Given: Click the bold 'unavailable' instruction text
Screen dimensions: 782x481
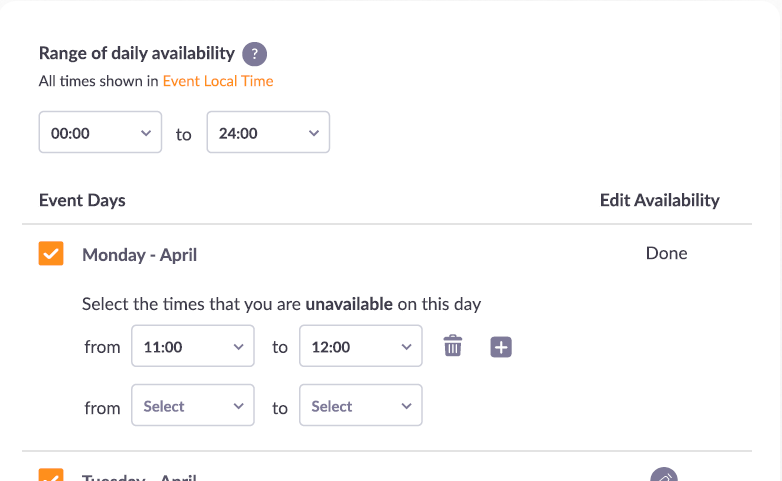Looking at the screenshot, I should tap(349, 304).
